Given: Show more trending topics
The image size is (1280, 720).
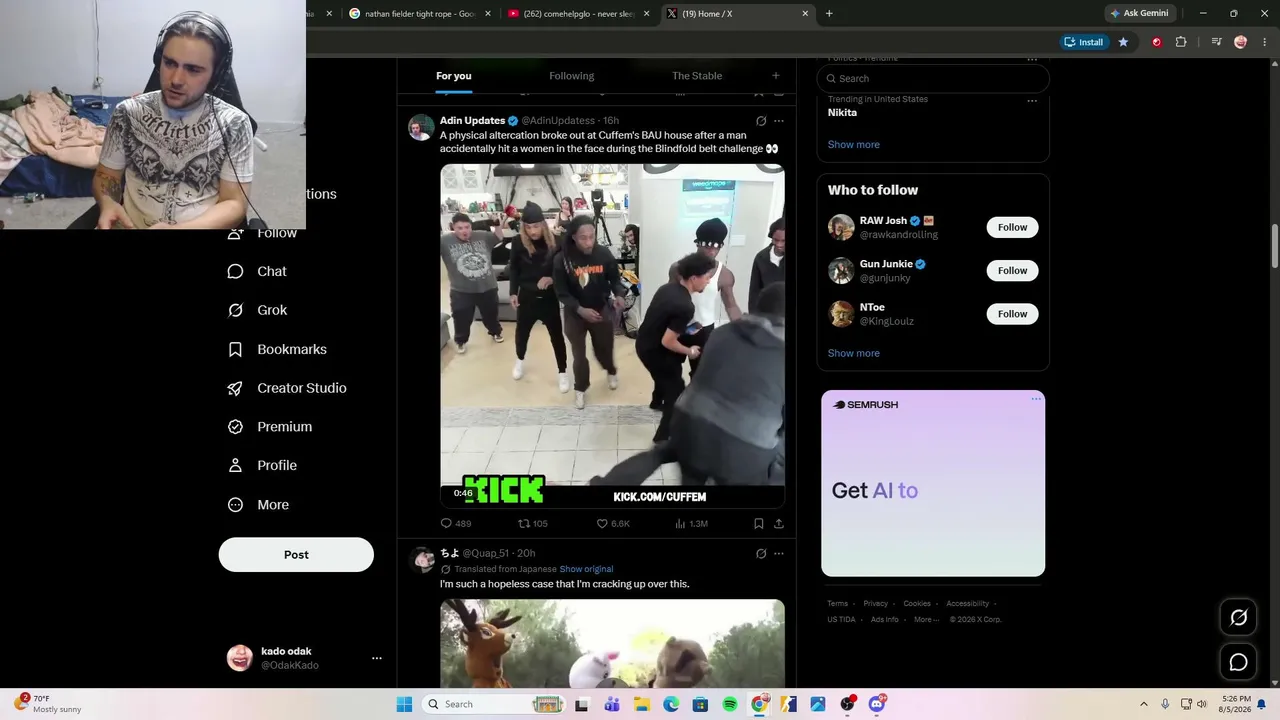Looking at the screenshot, I should [853, 145].
